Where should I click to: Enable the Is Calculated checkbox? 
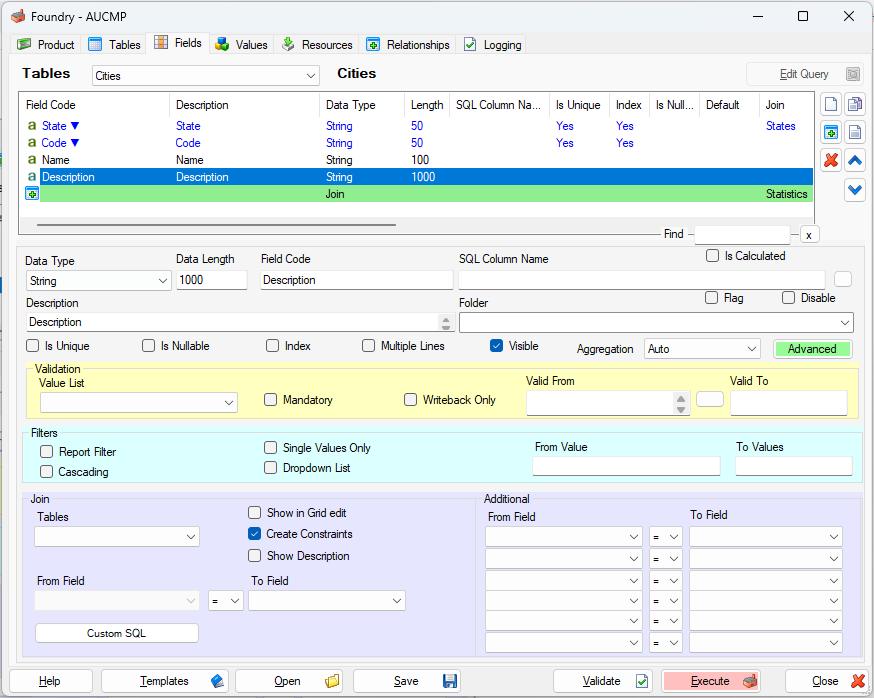coord(712,256)
